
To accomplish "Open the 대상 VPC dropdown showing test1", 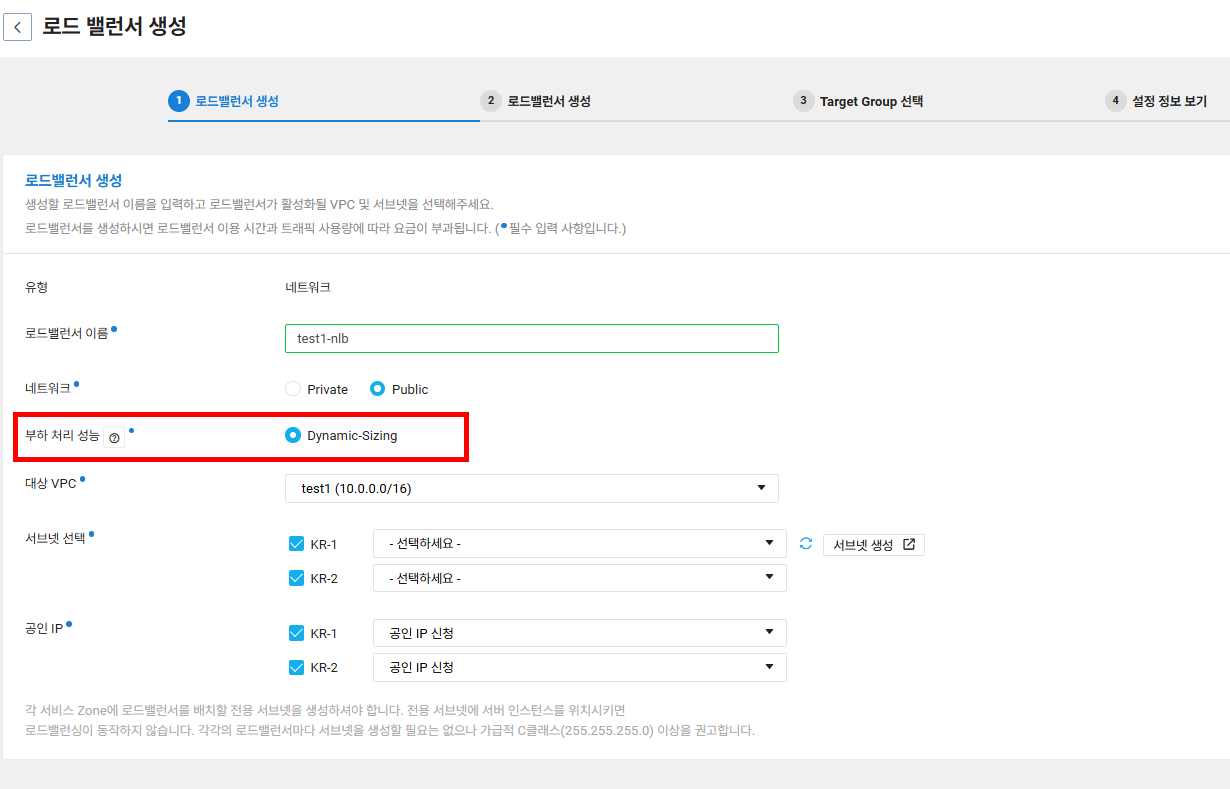I will (532, 488).
